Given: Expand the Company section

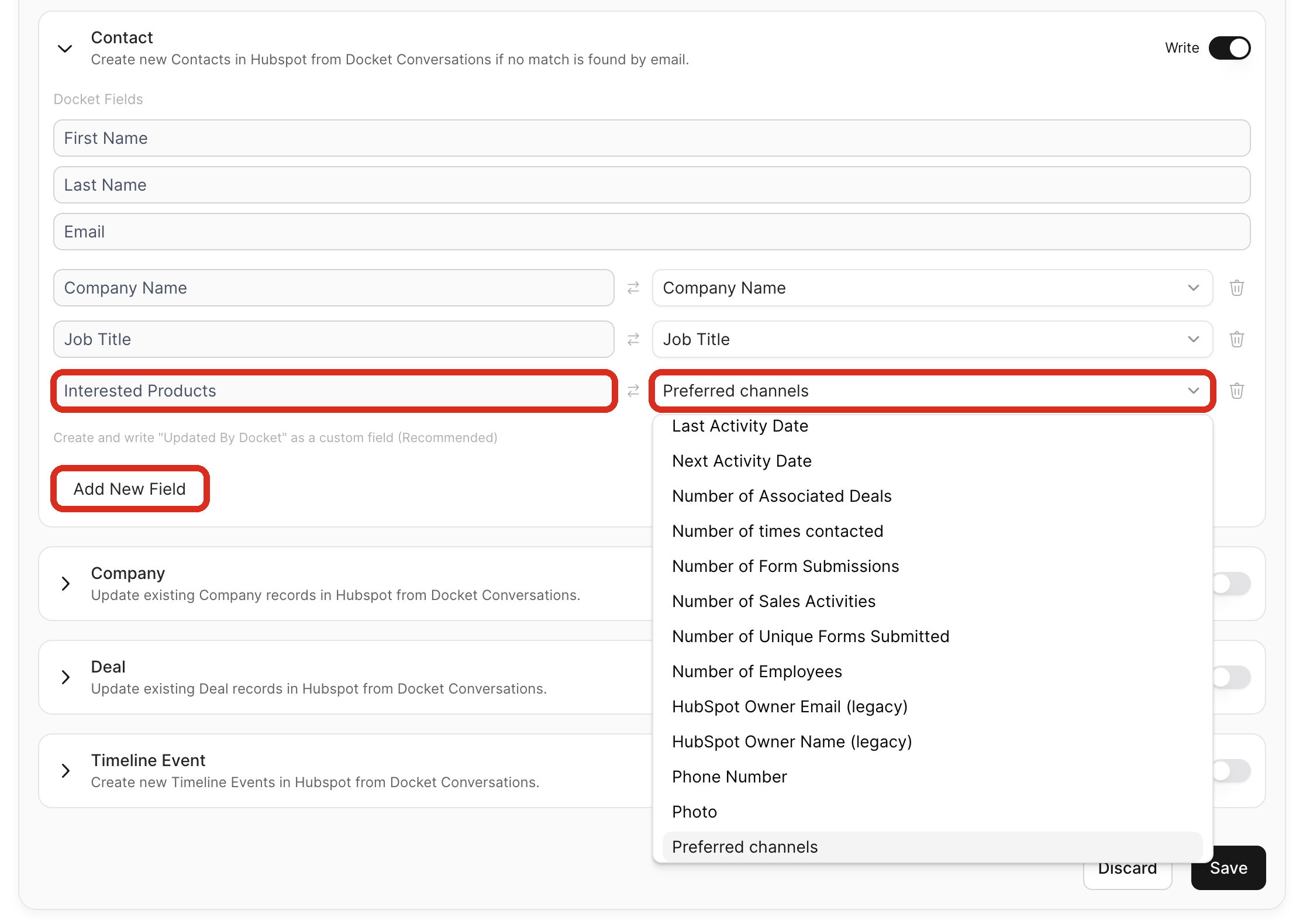Looking at the screenshot, I should point(66,584).
